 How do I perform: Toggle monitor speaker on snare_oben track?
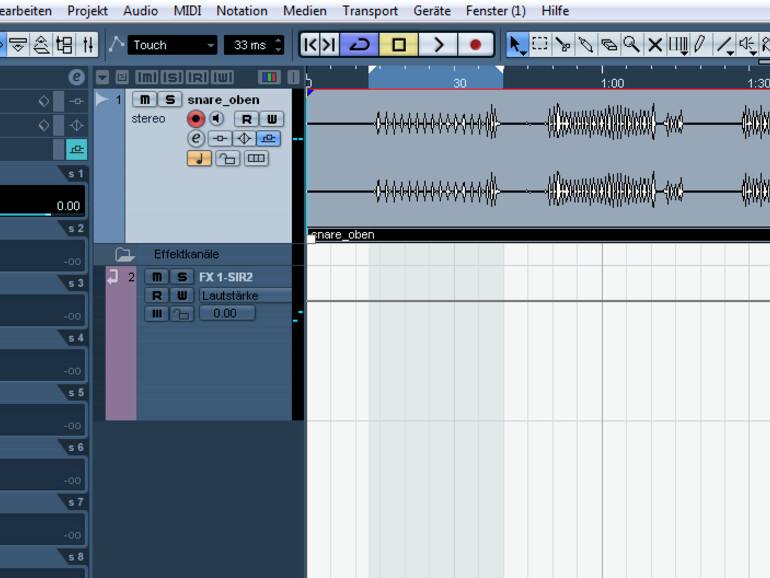(x=216, y=118)
